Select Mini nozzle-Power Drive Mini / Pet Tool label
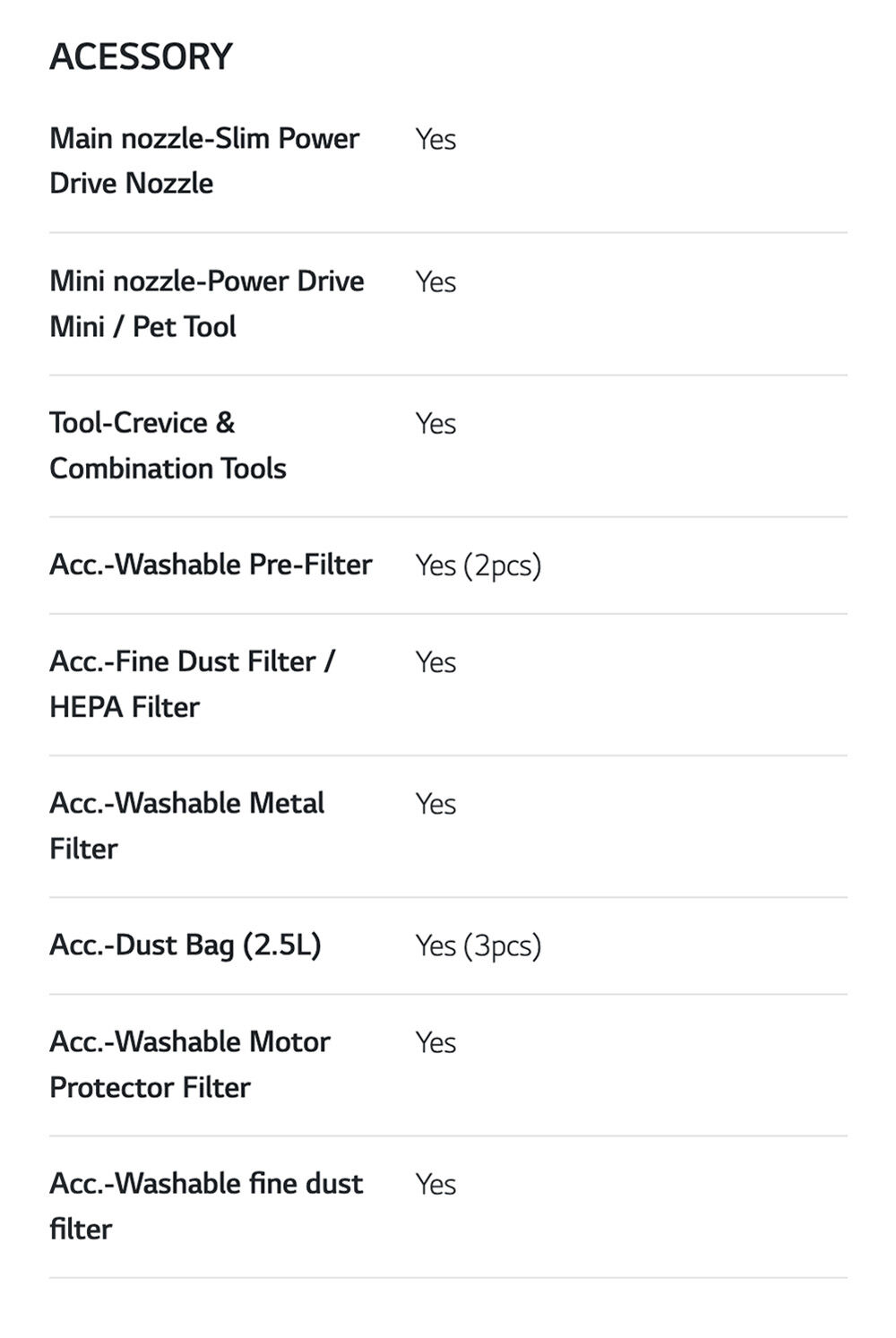896x1338 pixels. [207, 303]
